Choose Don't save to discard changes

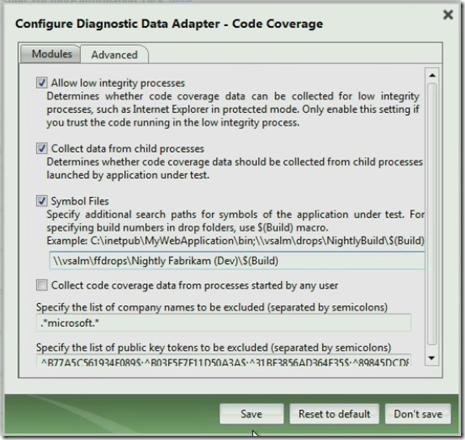(418, 414)
